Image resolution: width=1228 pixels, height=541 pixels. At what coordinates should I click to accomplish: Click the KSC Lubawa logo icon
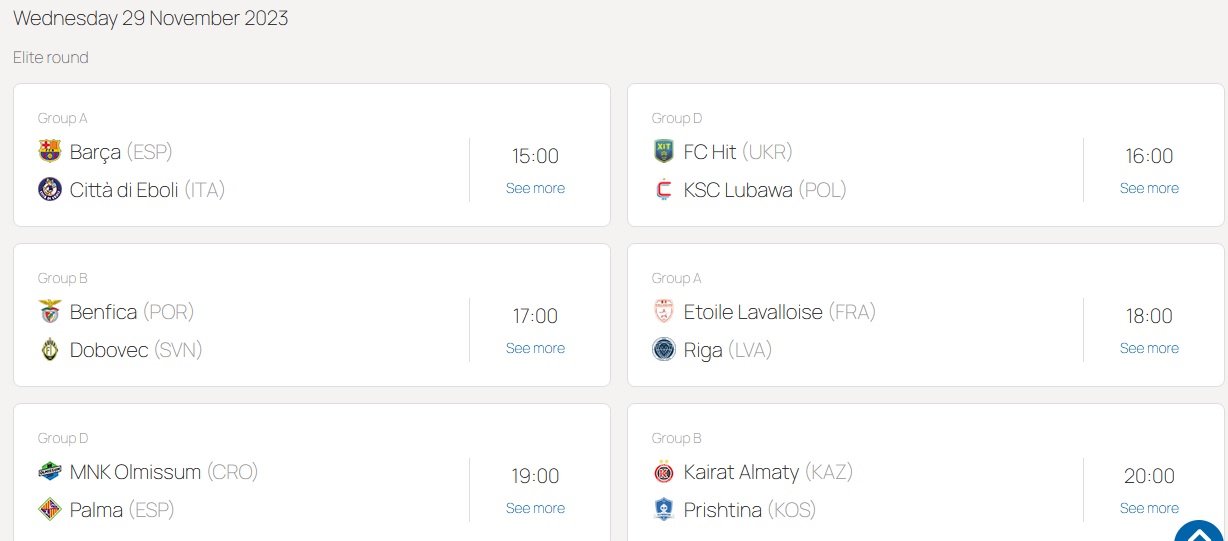coord(664,189)
